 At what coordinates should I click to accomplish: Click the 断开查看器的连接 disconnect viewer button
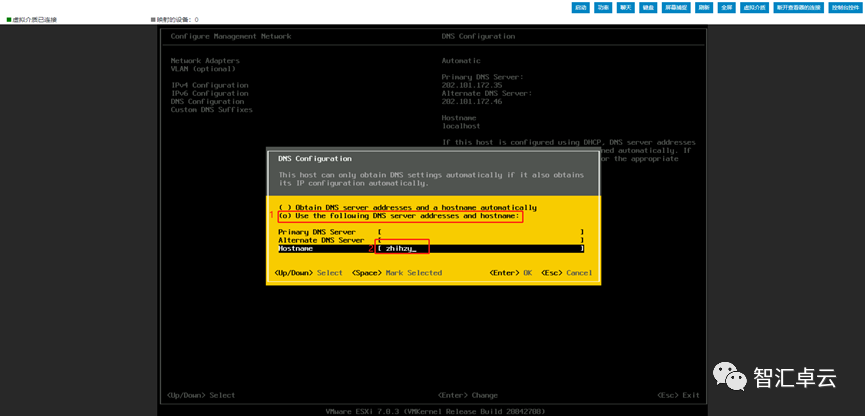click(798, 8)
